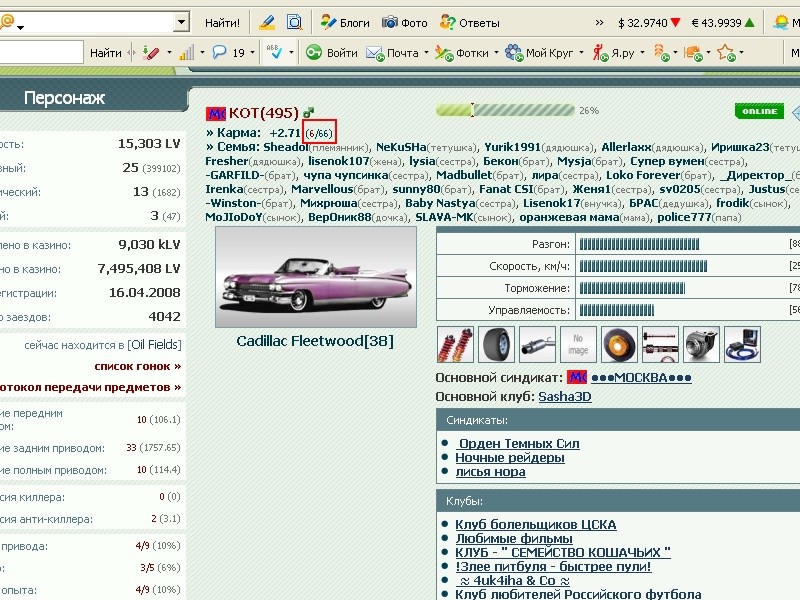Open the Ночные рейдеры syndicate
This screenshot has height=600, width=800.
coord(510,458)
